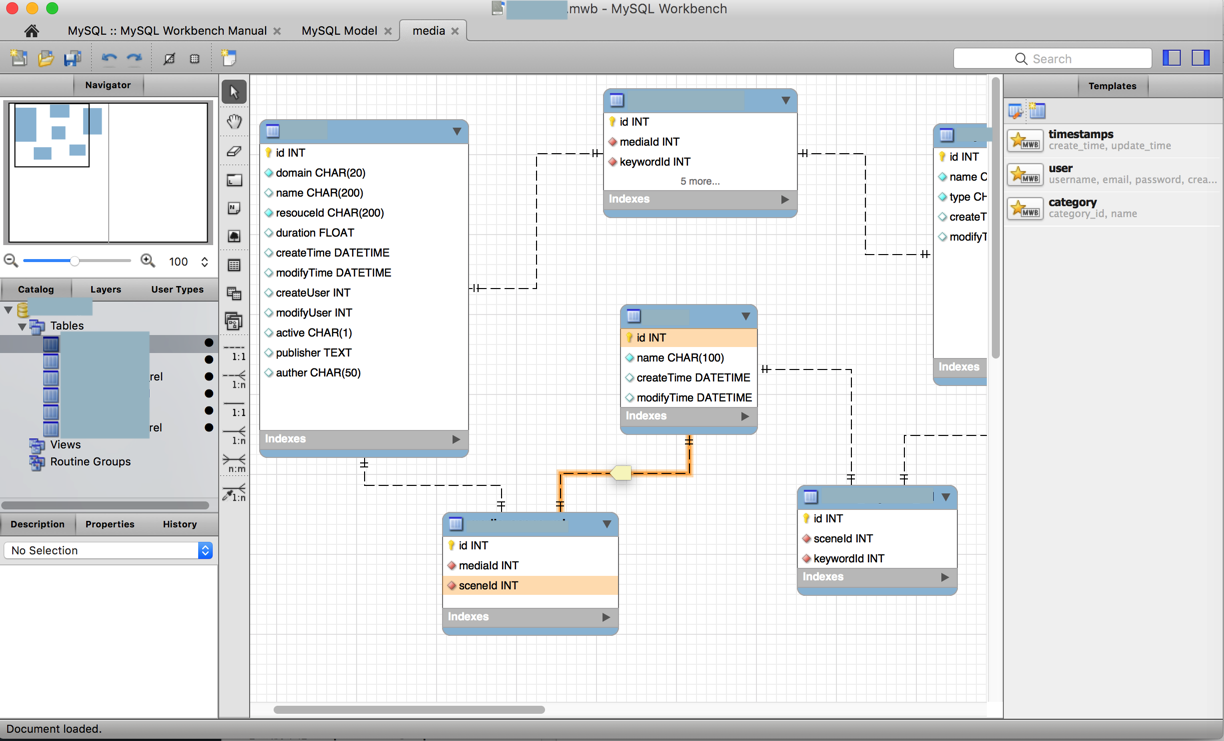Select the routine group tool

click(234, 322)
